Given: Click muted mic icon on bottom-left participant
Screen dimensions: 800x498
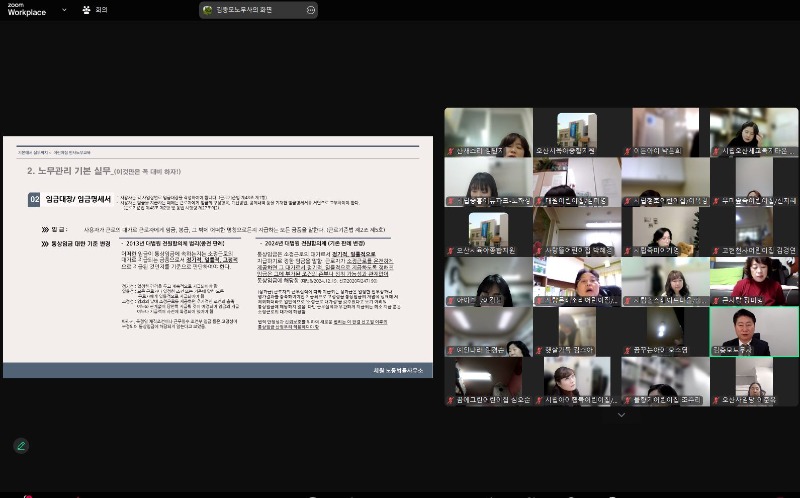Looking at the screenshot, I should [x=452, y=401].
